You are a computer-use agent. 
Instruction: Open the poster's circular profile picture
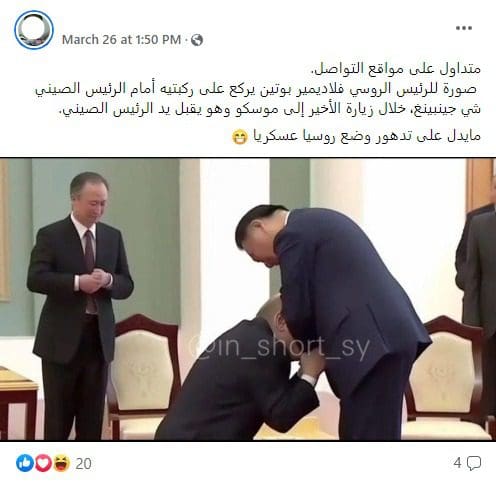34,30
